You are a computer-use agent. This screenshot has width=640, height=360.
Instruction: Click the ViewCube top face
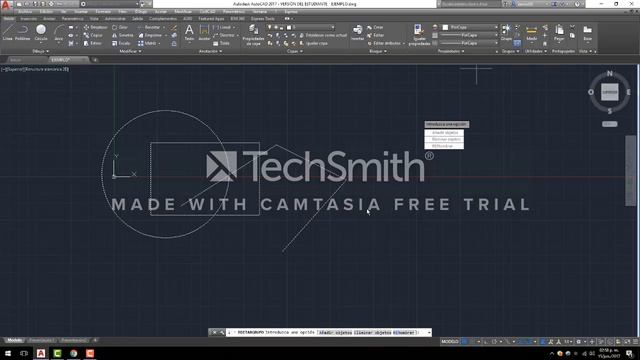coord(610,92)
